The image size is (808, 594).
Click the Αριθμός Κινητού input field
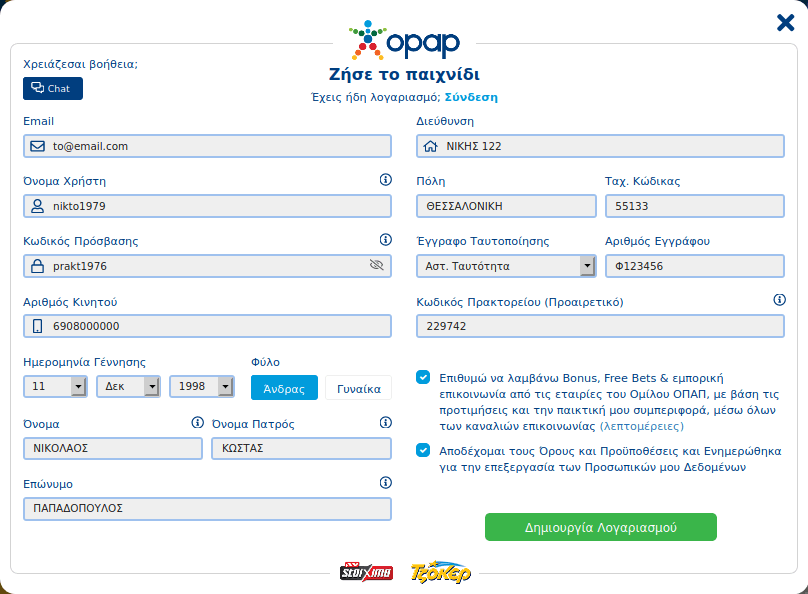click(x=207, y=326)
